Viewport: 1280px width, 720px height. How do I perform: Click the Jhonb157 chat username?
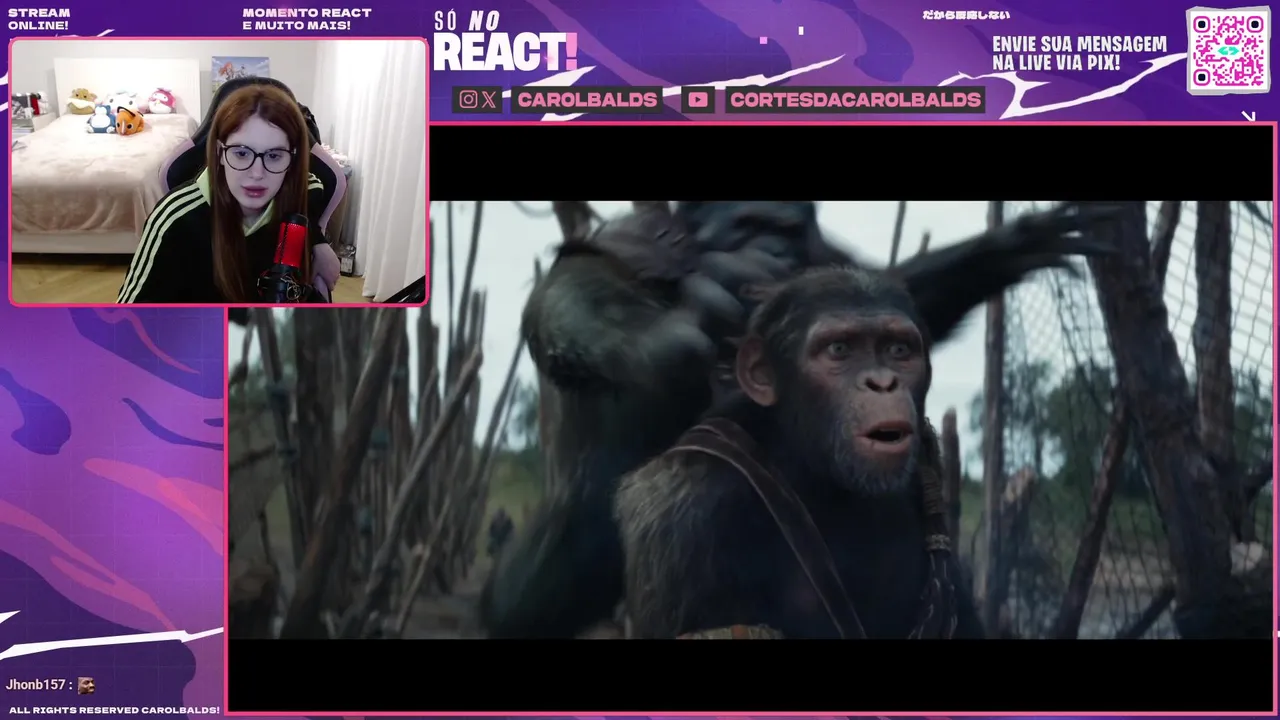point(35,685)
